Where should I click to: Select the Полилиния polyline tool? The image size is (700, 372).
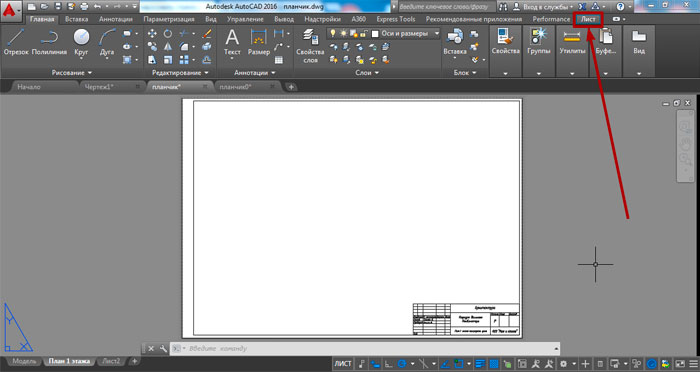(x=49, y=42)
